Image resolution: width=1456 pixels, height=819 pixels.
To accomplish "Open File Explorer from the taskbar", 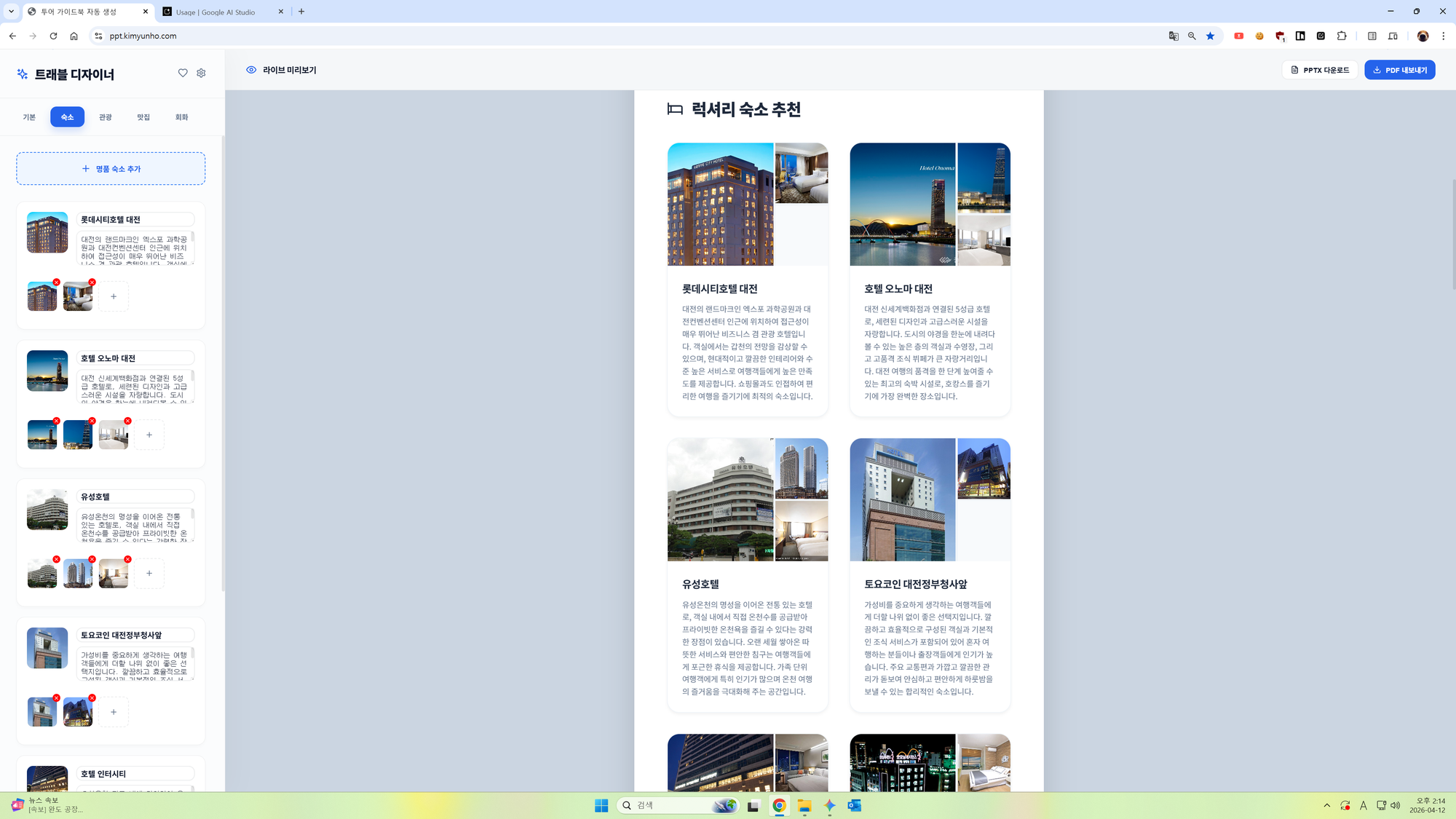I will (804, 805).
